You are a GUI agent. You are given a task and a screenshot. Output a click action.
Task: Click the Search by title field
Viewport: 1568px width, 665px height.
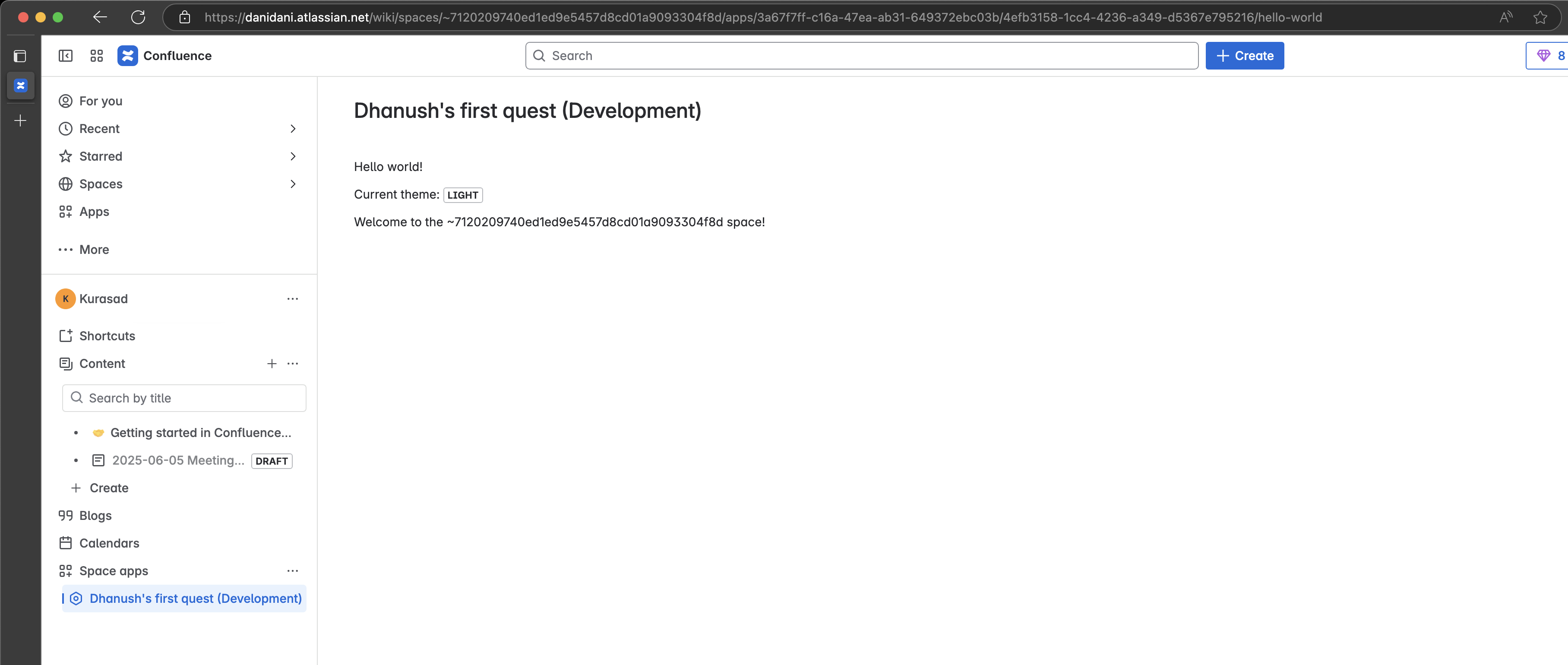point(184,398)
